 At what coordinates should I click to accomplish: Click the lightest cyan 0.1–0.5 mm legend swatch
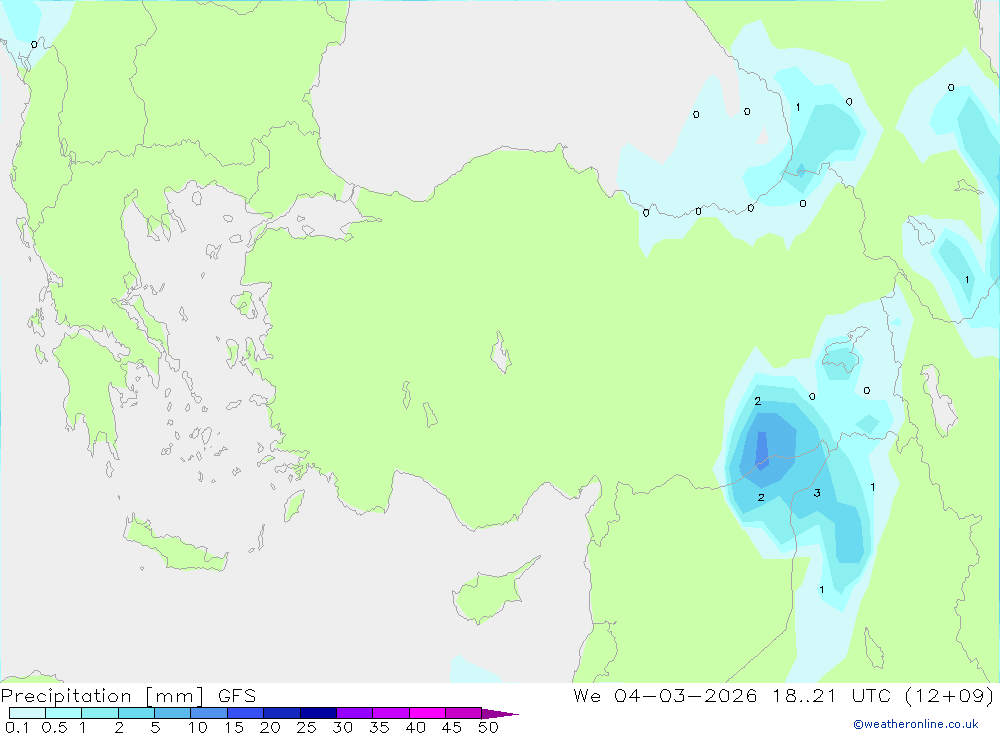pyautogui.click(x=27, y=713)
